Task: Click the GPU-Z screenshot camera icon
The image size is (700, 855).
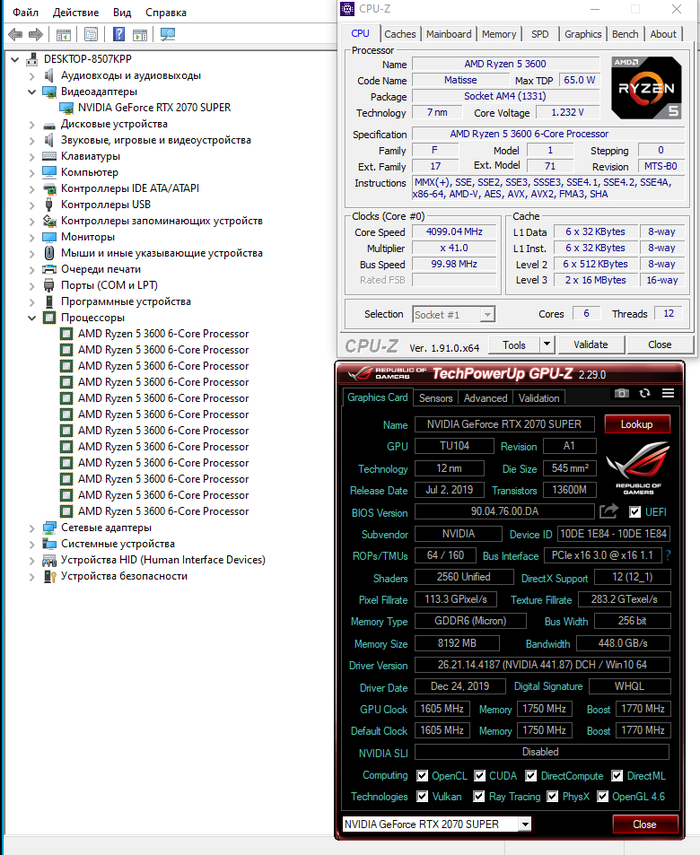Action: pyautogui.click(x=622, y=394)
